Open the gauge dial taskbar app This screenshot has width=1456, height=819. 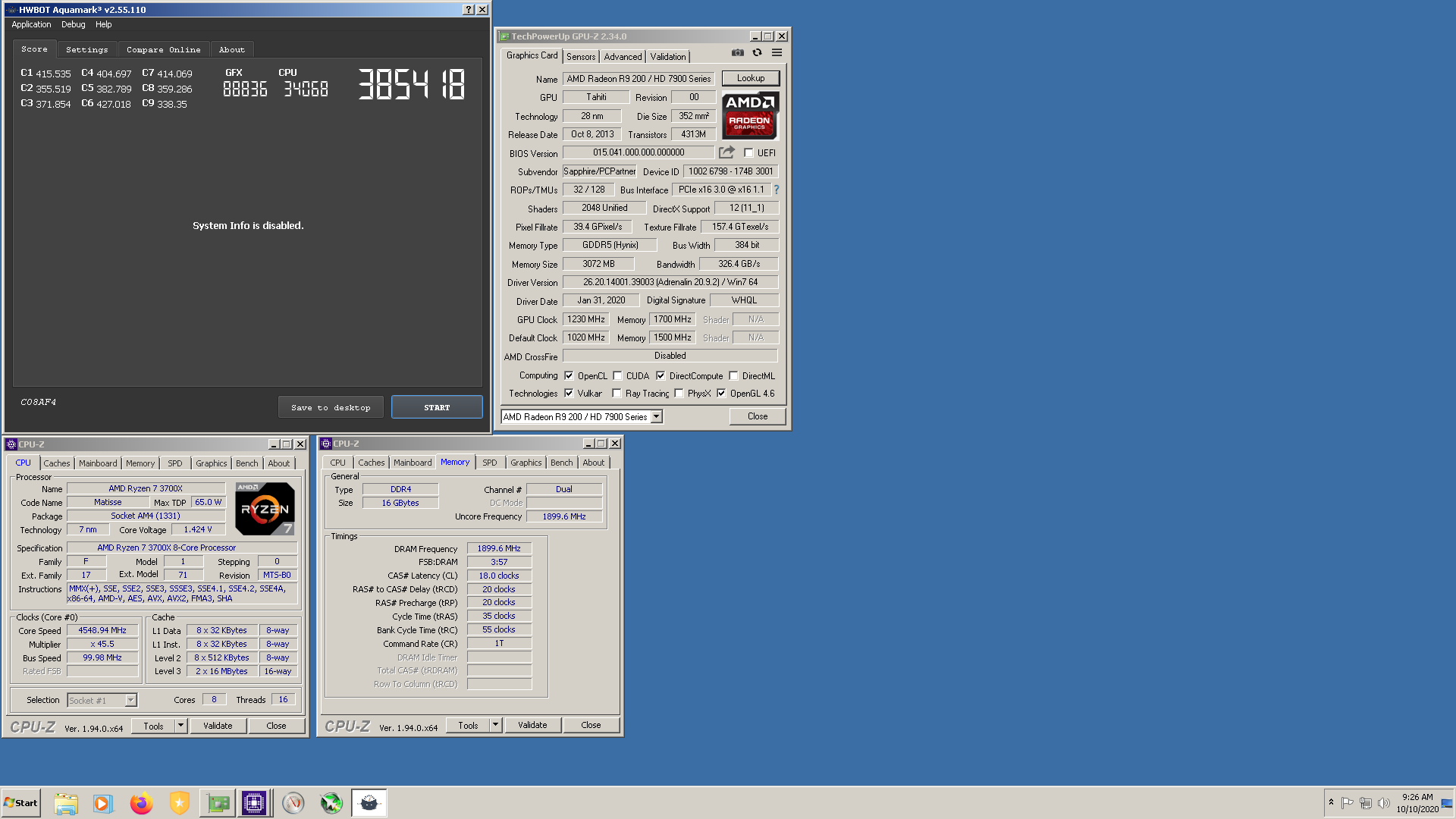(293, 803)
